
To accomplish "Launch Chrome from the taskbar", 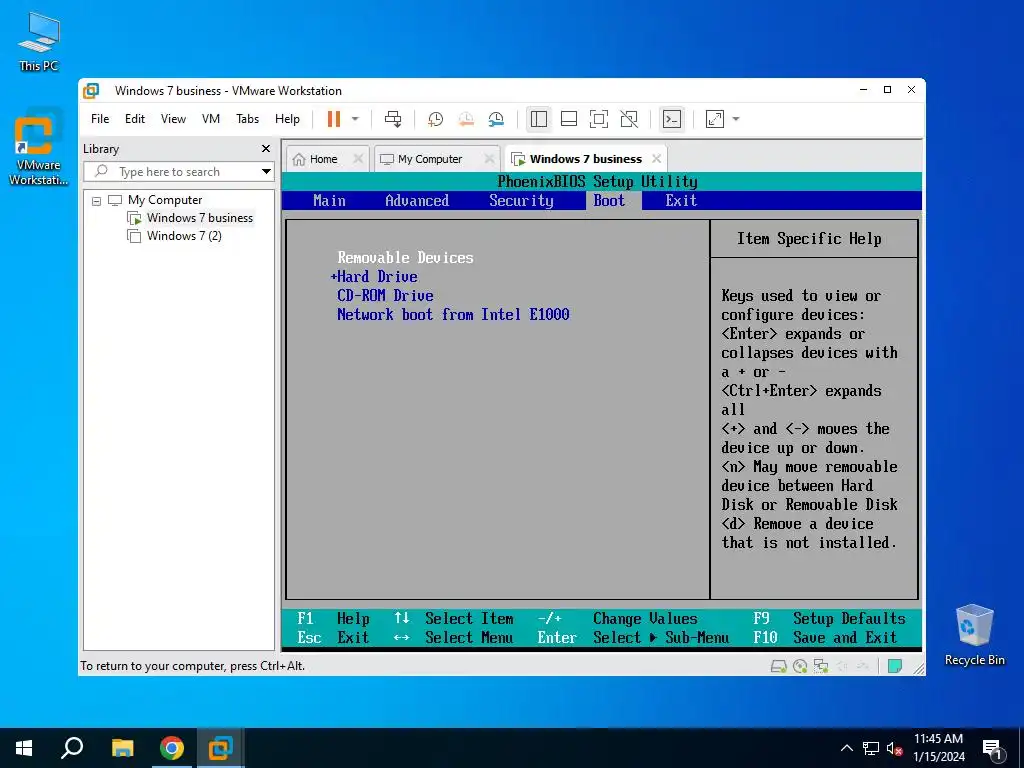I will (x=171, y=748).
